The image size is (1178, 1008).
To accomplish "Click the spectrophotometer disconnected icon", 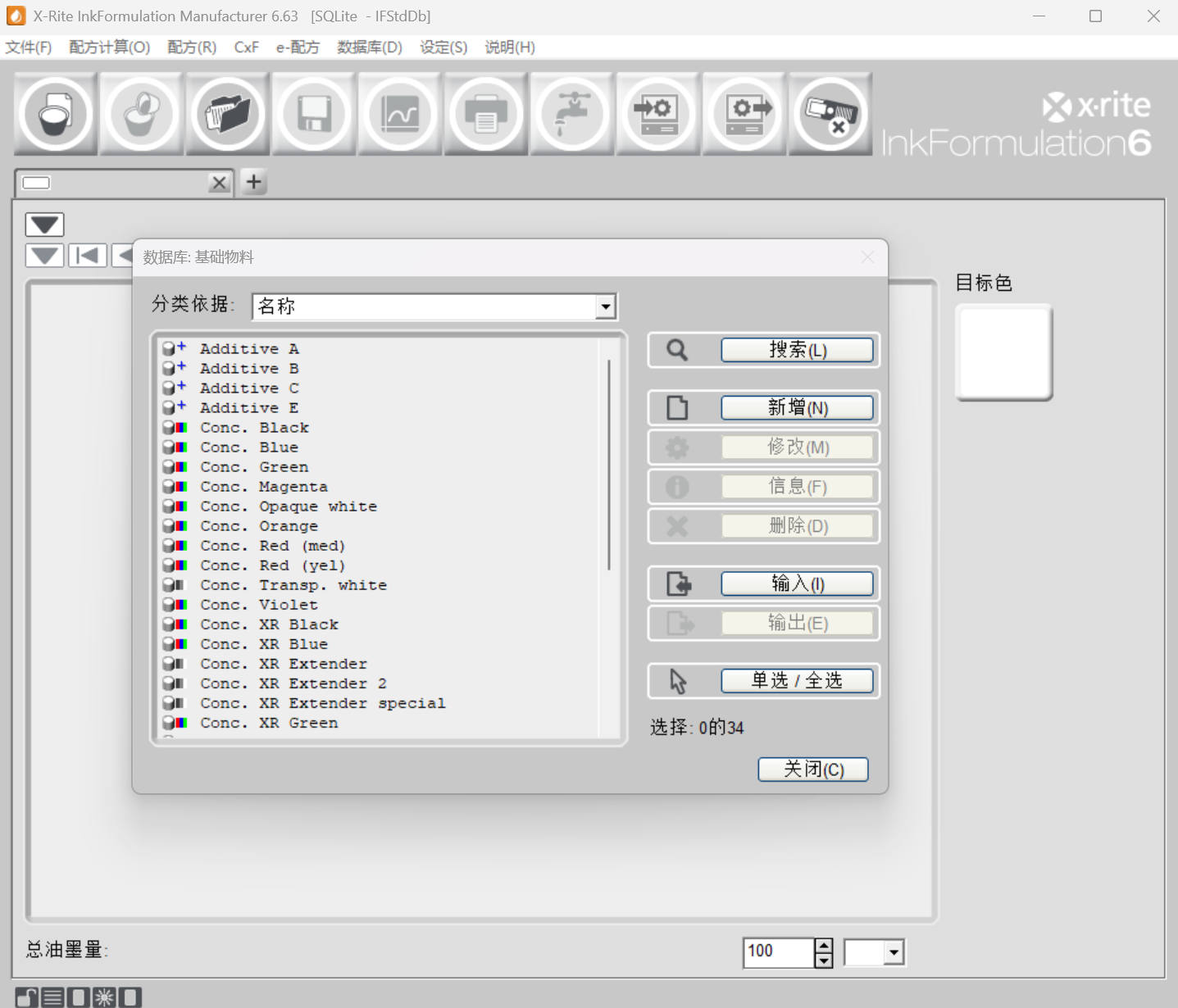I will (830, 114).
